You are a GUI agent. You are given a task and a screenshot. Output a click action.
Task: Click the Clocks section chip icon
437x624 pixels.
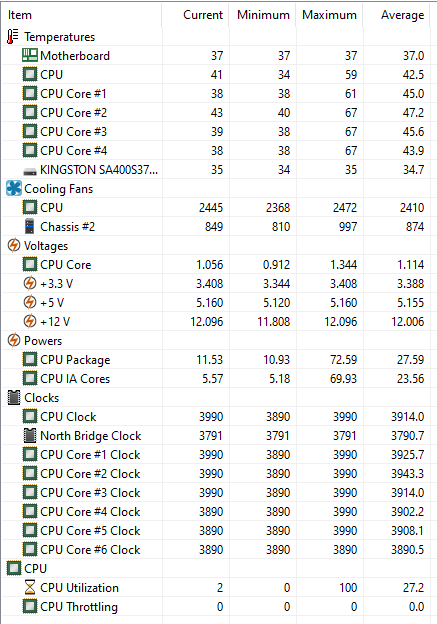pyautogui.click(x=14, y=398)
